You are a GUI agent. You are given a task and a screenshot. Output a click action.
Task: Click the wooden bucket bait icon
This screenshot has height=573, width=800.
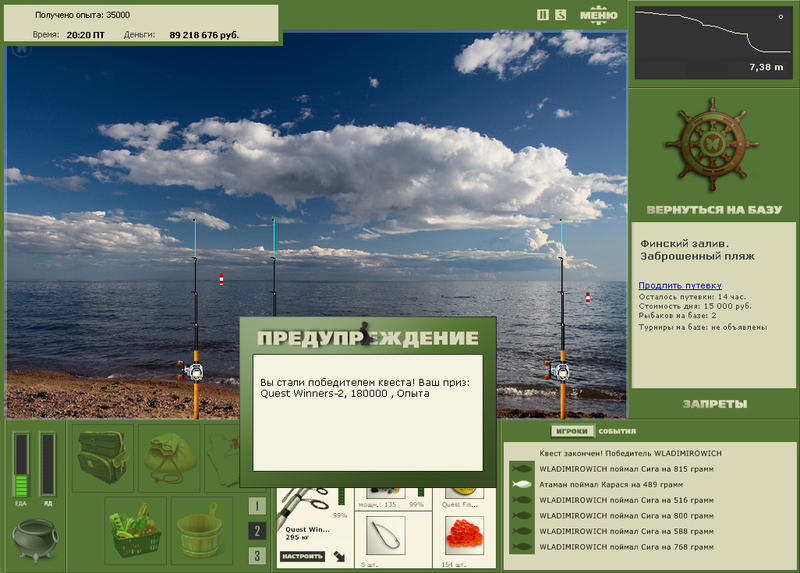pos(201,530)
